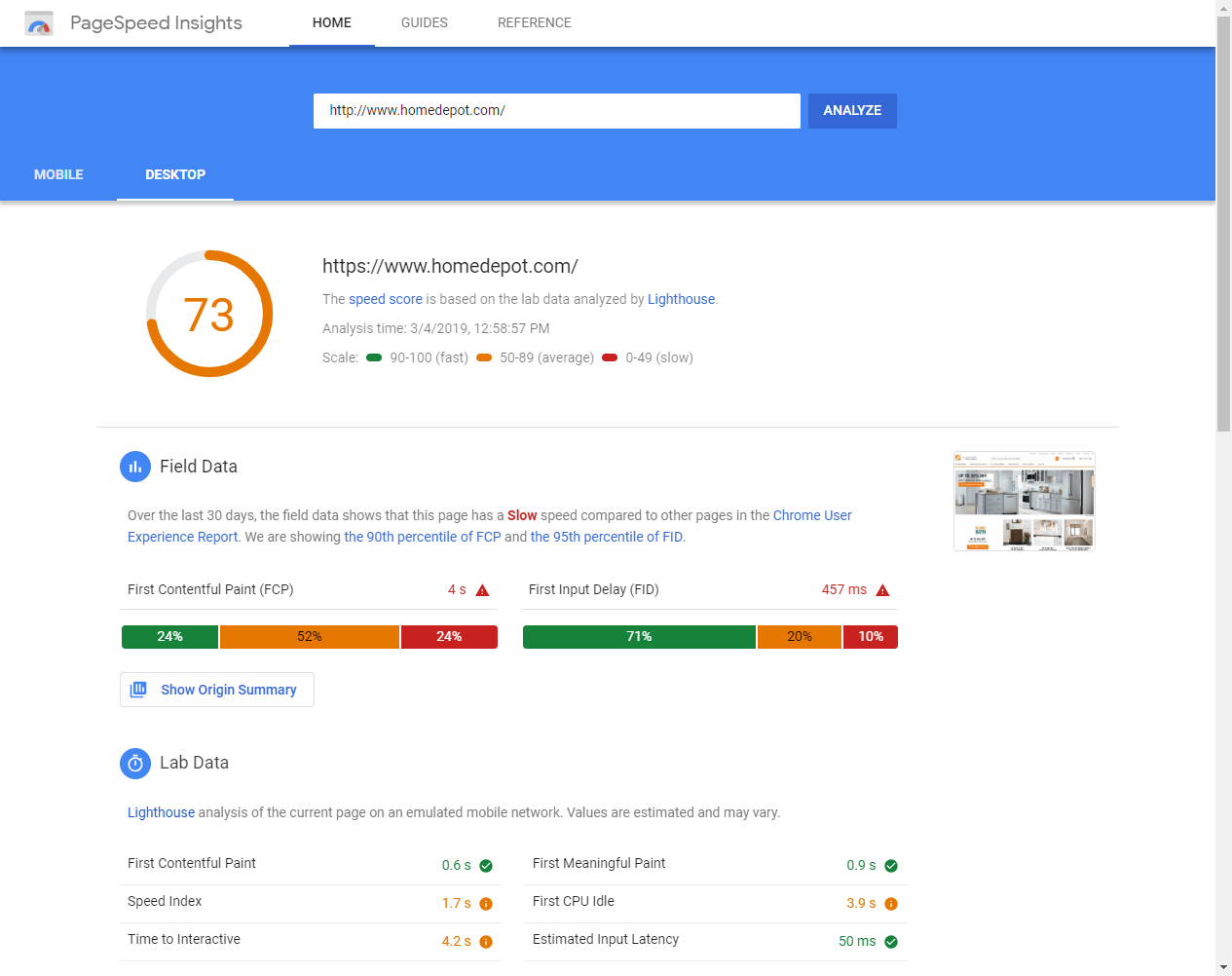Click the red slow scale legend marker

610,357
